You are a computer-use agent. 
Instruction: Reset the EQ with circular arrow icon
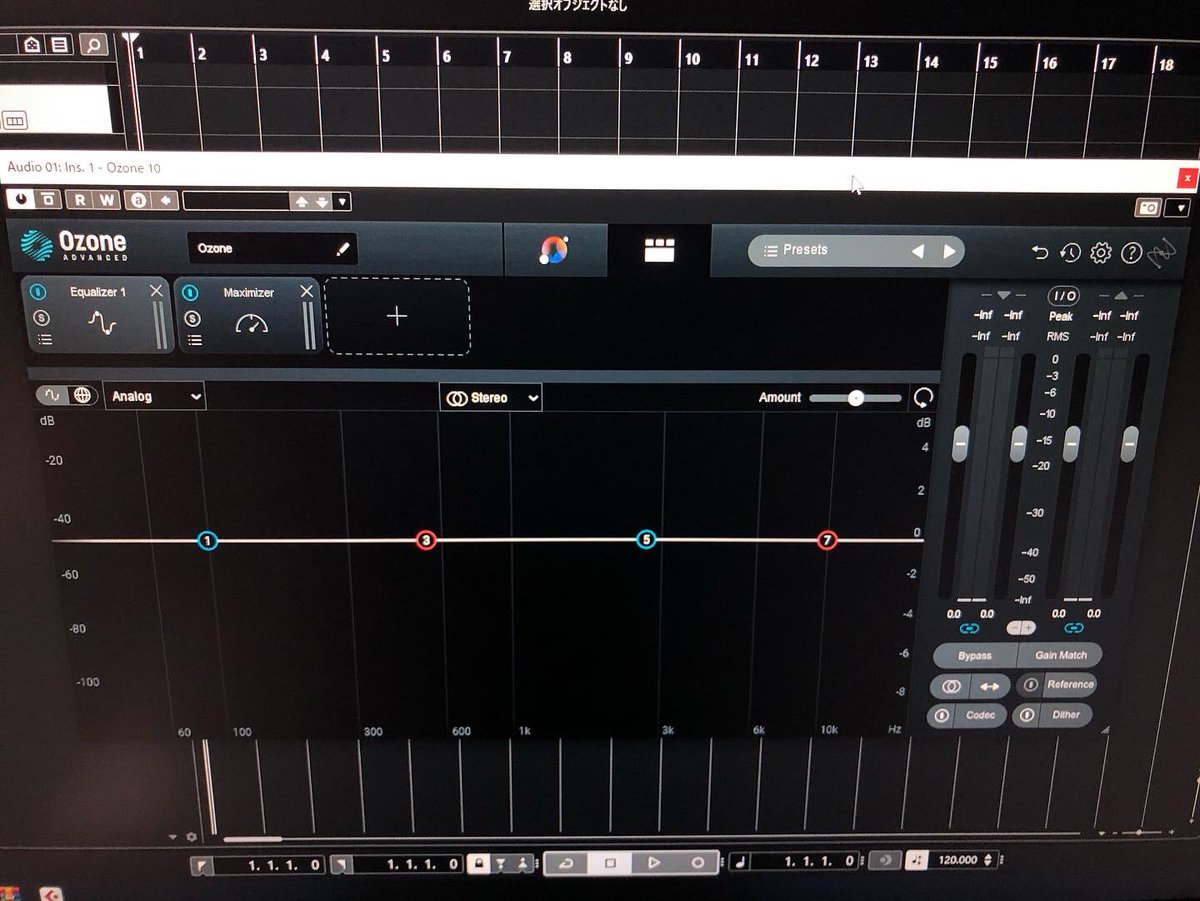click(924, 398)
